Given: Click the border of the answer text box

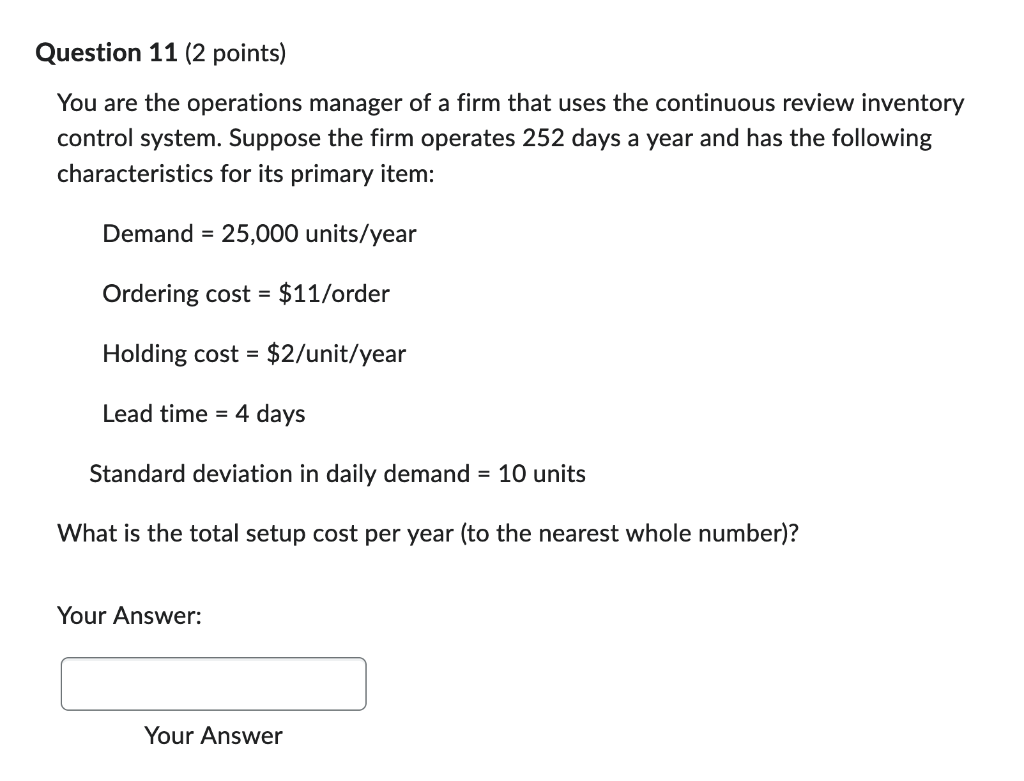Looking at the screenshot, I should 213,660.
